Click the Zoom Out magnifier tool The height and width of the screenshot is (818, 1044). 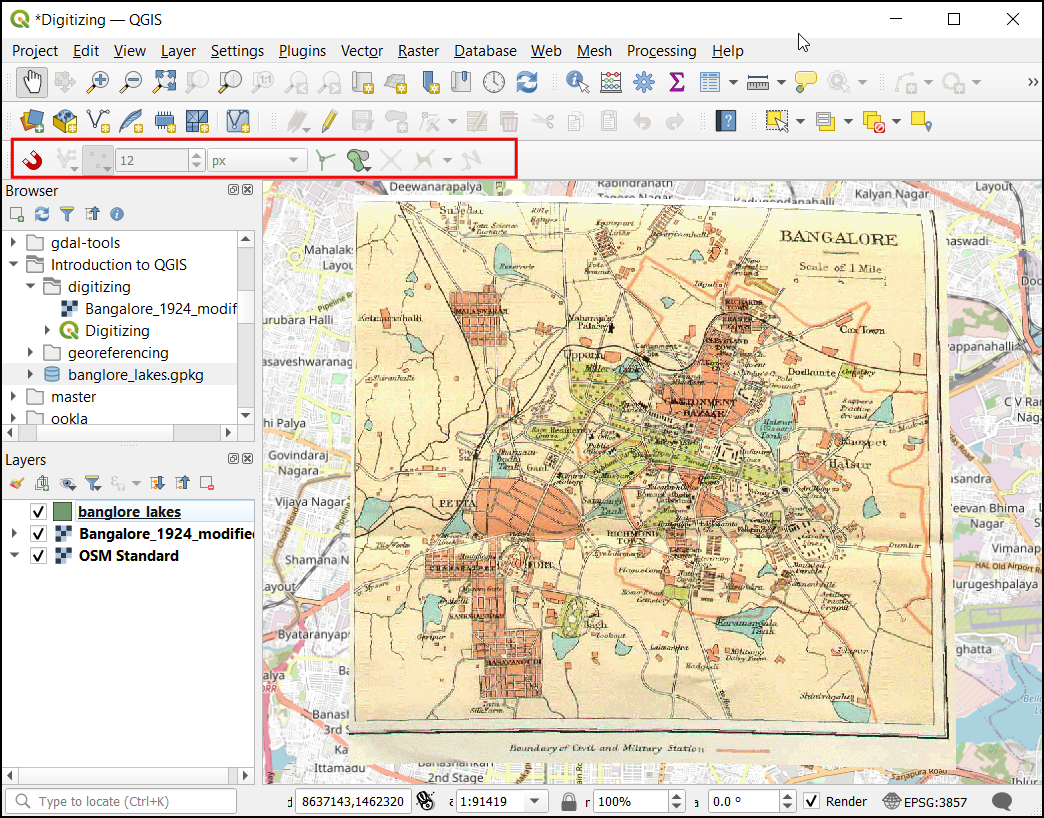[x=130, y=83]
